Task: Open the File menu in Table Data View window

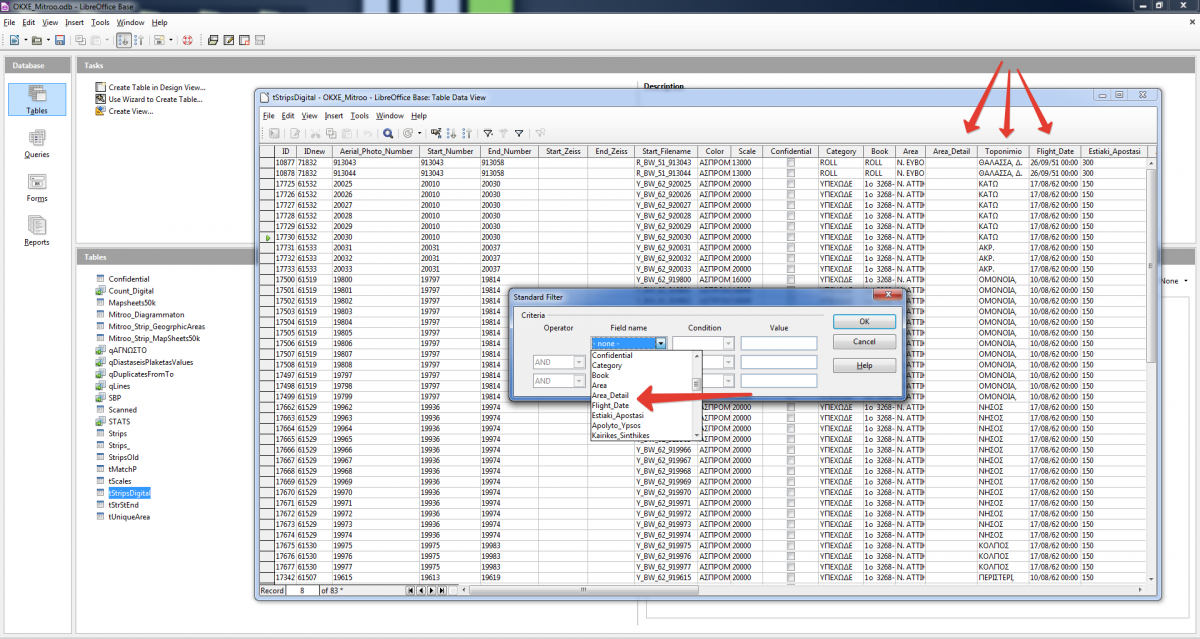Action: [269, 116]
